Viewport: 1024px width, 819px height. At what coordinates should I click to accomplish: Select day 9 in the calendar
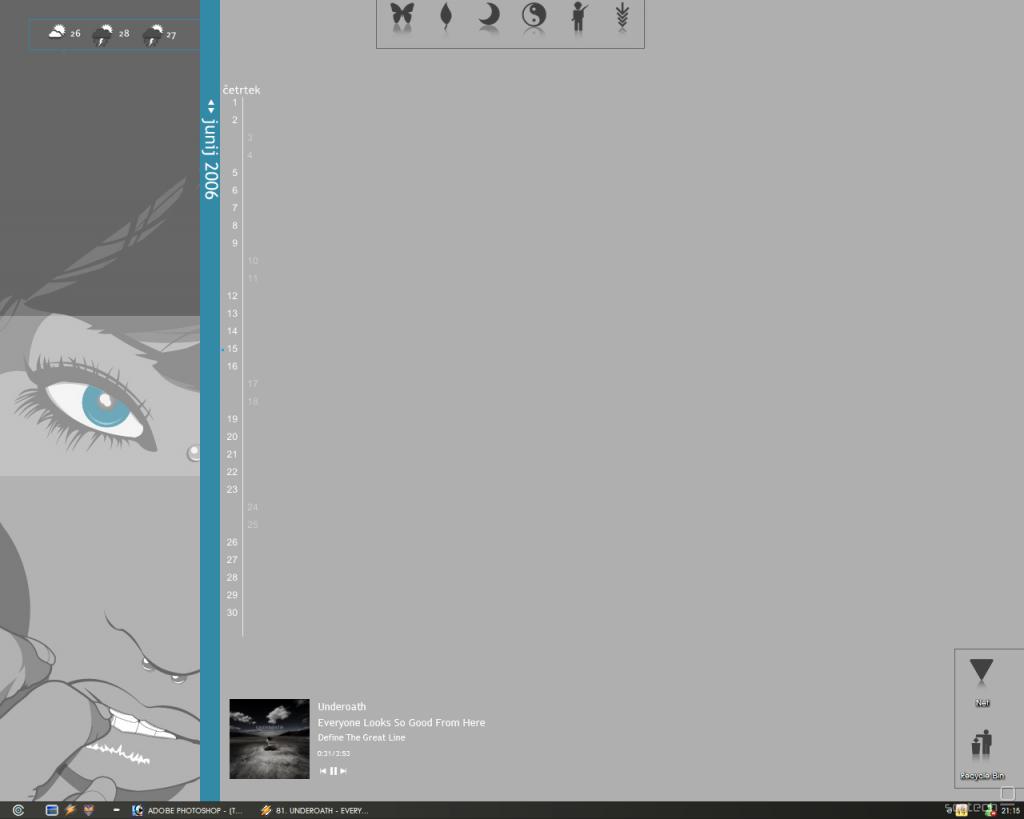click(x=234, y=243)
